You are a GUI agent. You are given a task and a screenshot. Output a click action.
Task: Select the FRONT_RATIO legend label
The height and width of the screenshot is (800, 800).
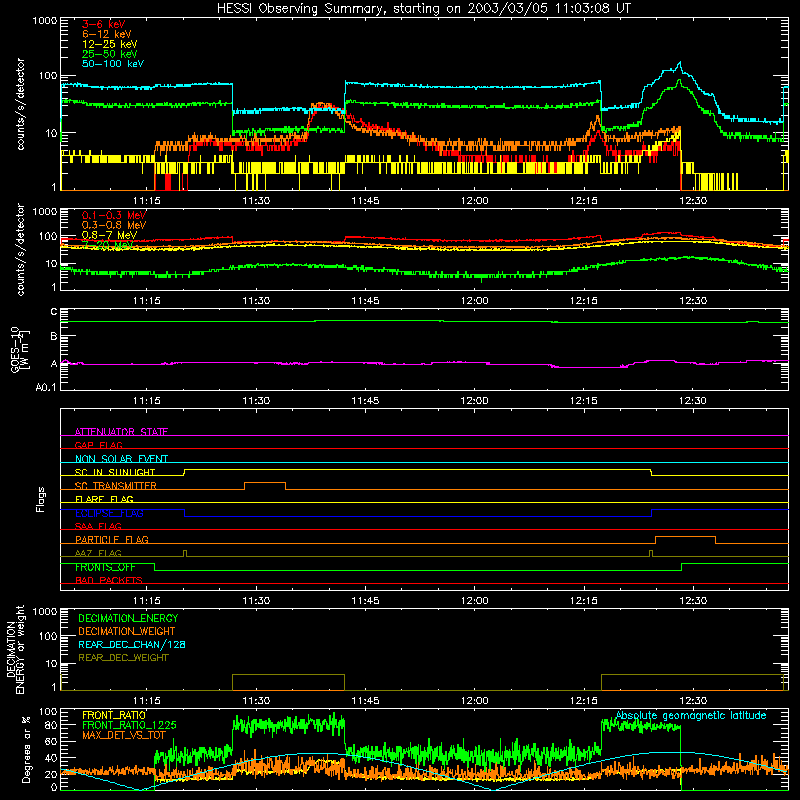pyautogui.click(x=114, y=715)
